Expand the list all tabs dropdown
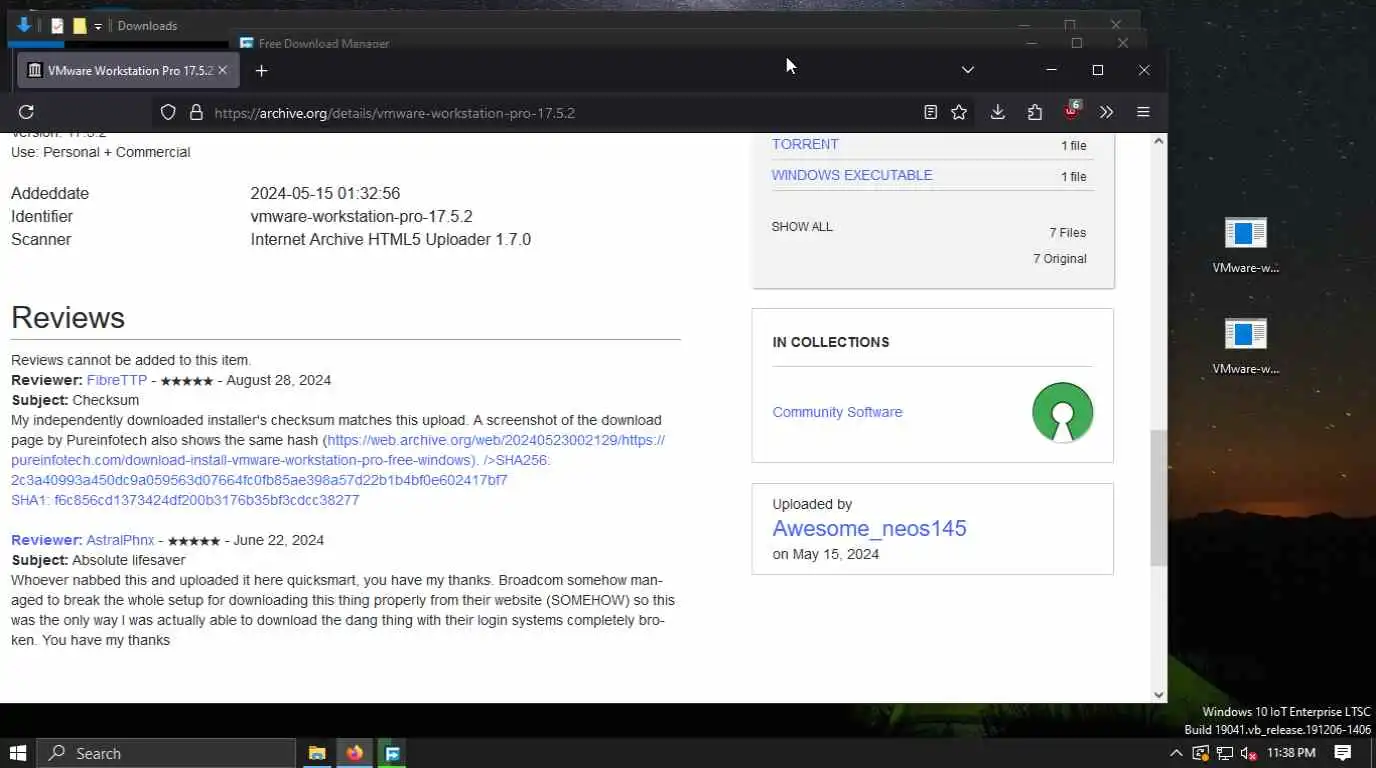The image size is (1376, 768). point(967,70)
